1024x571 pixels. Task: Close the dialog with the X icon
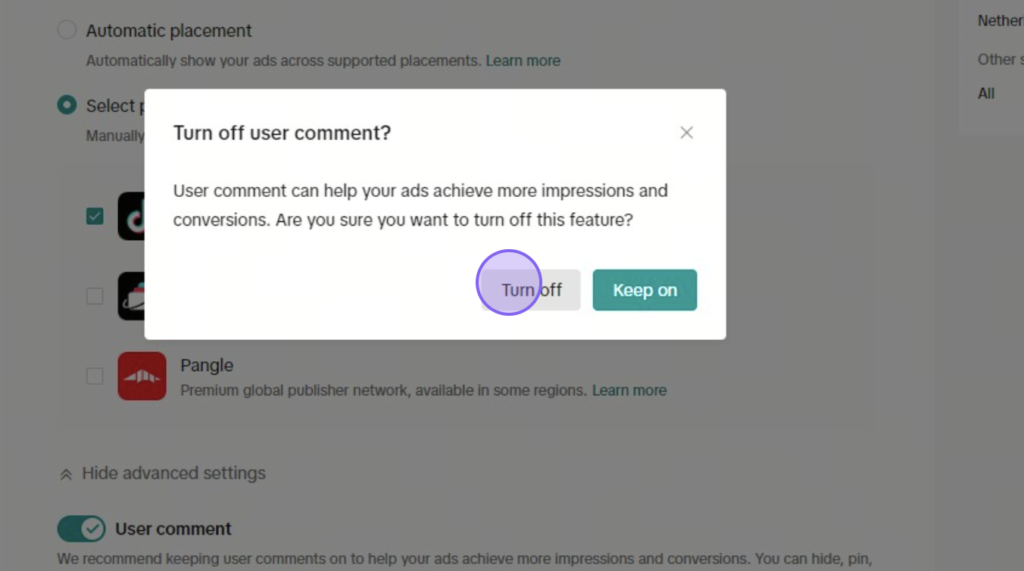(686, 133)
